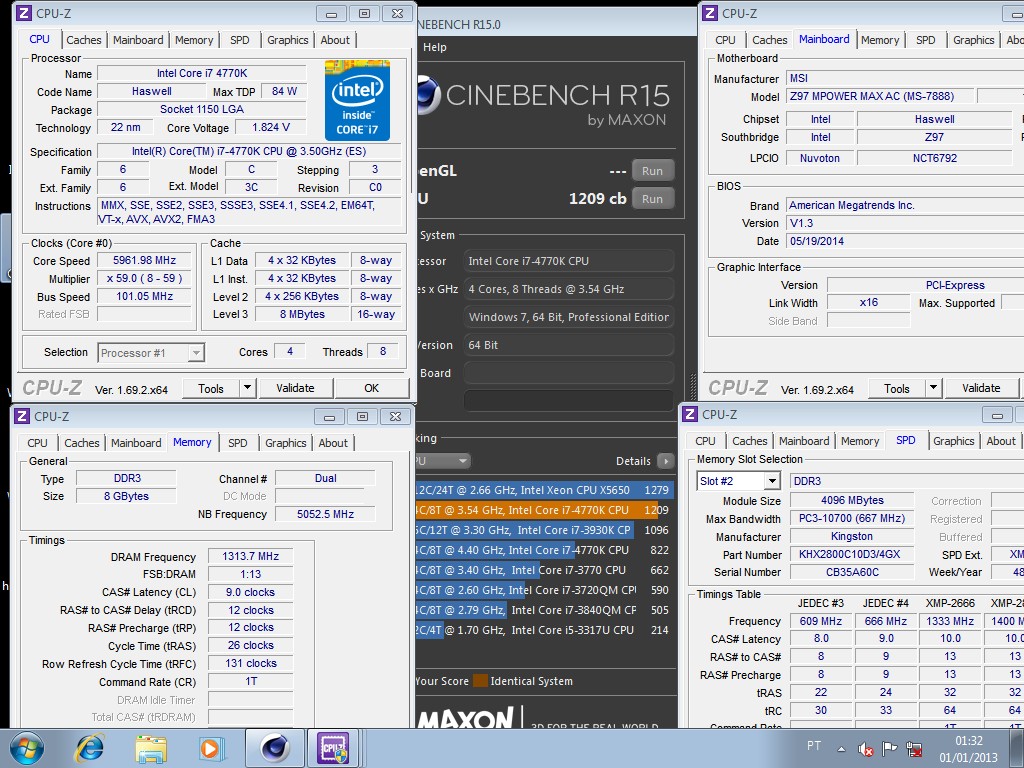Image resolution: width=1024 pixels, height=768 pixels.
Task: Click CPU-Z title icon in SPD window
Action: pyautogui.click(x=690, y=414)
